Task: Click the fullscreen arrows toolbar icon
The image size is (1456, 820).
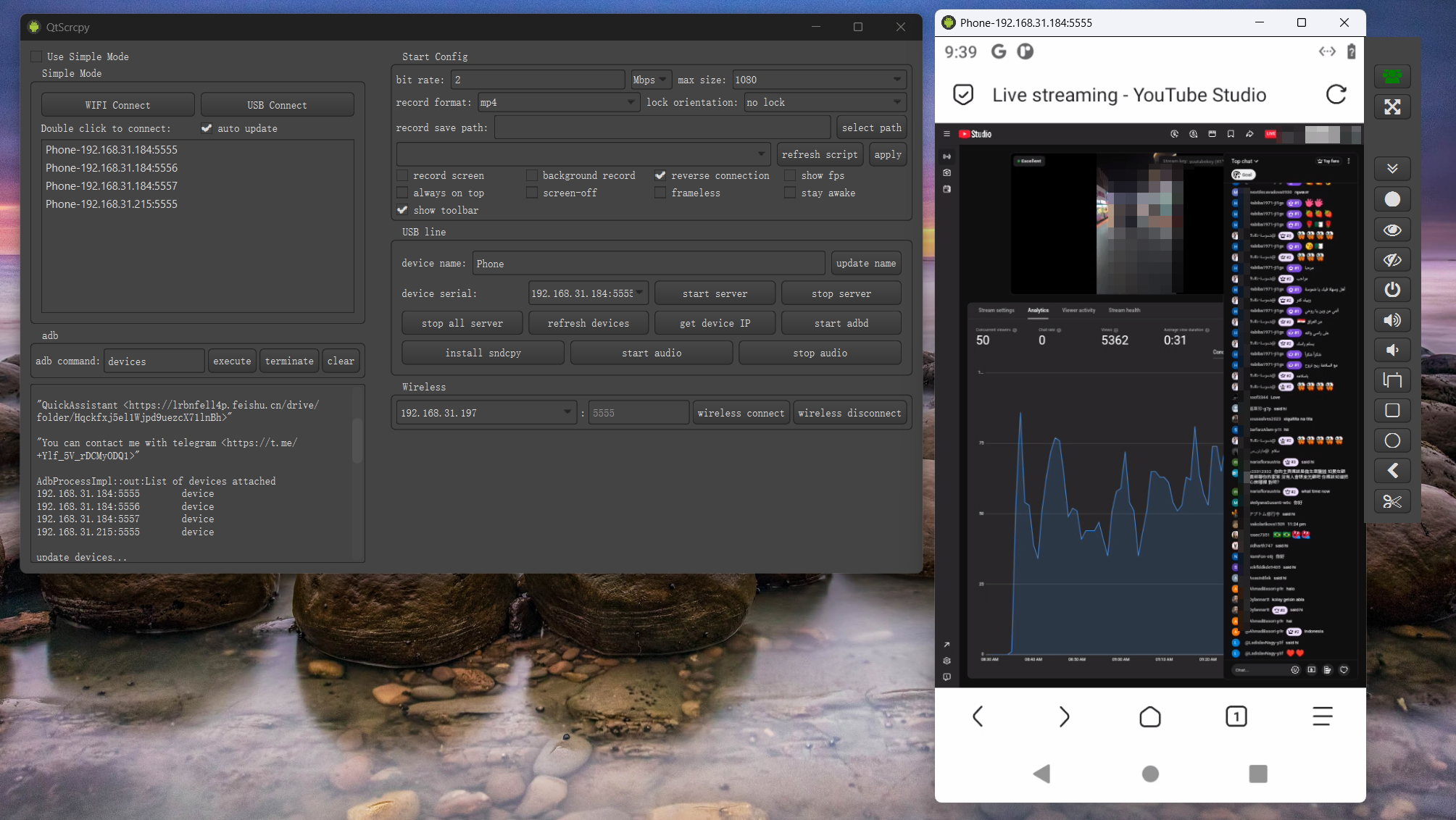Action: coord(1391,107)
